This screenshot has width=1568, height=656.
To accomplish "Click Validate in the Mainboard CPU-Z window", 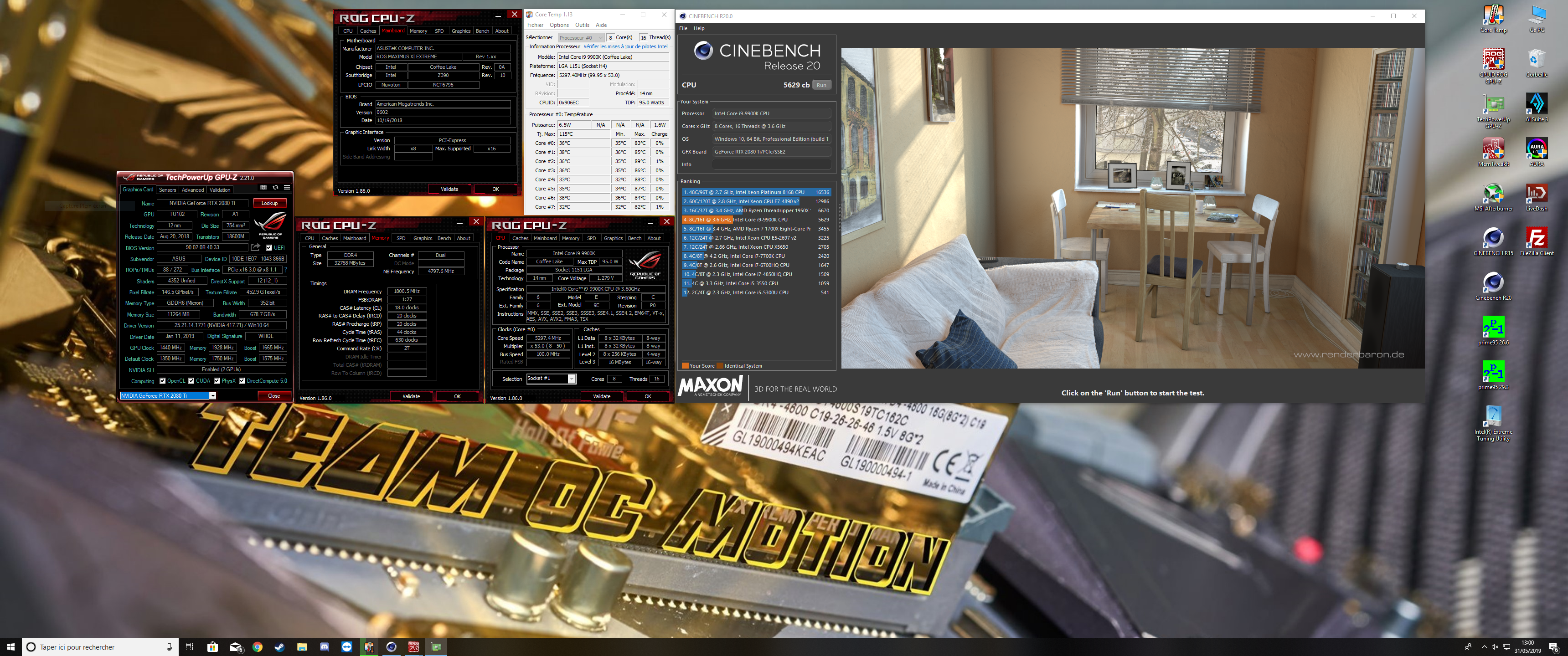I will point(449,189).
